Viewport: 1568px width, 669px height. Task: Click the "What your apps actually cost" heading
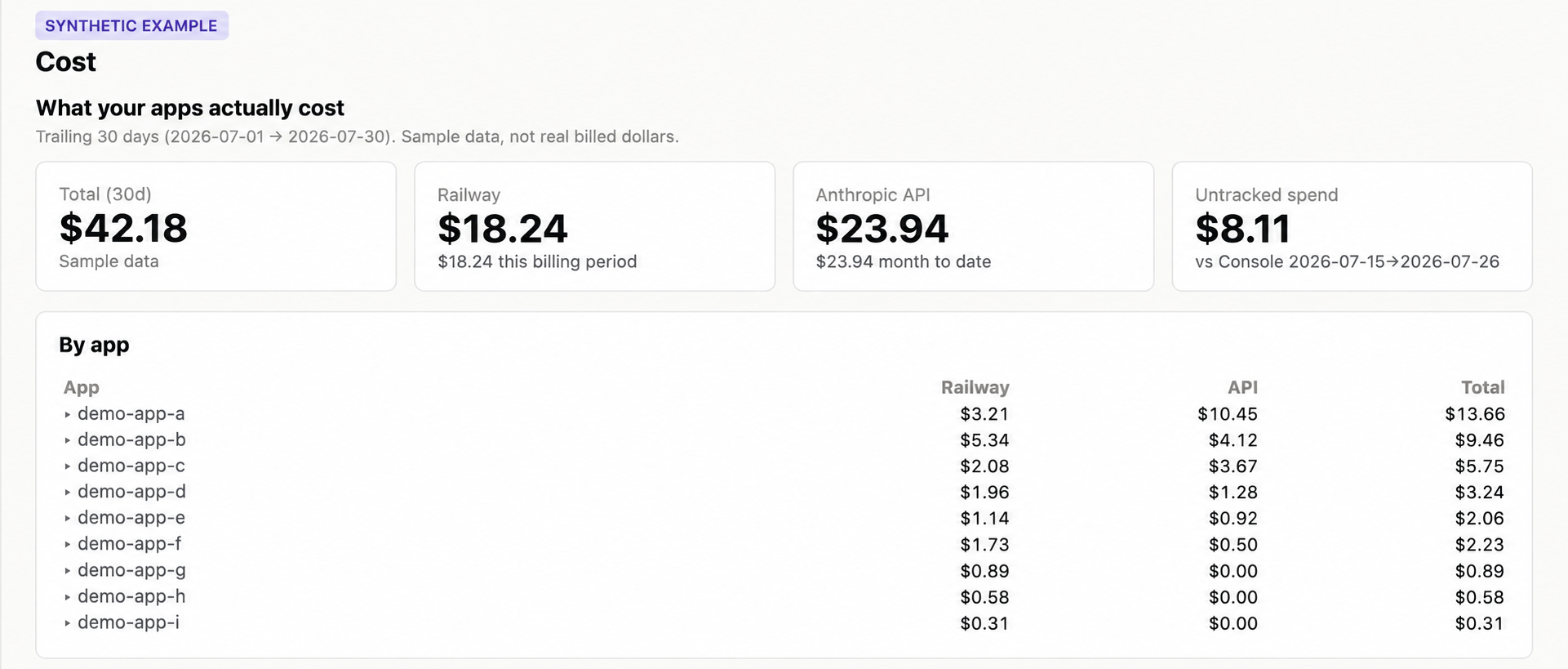point(190,108)
